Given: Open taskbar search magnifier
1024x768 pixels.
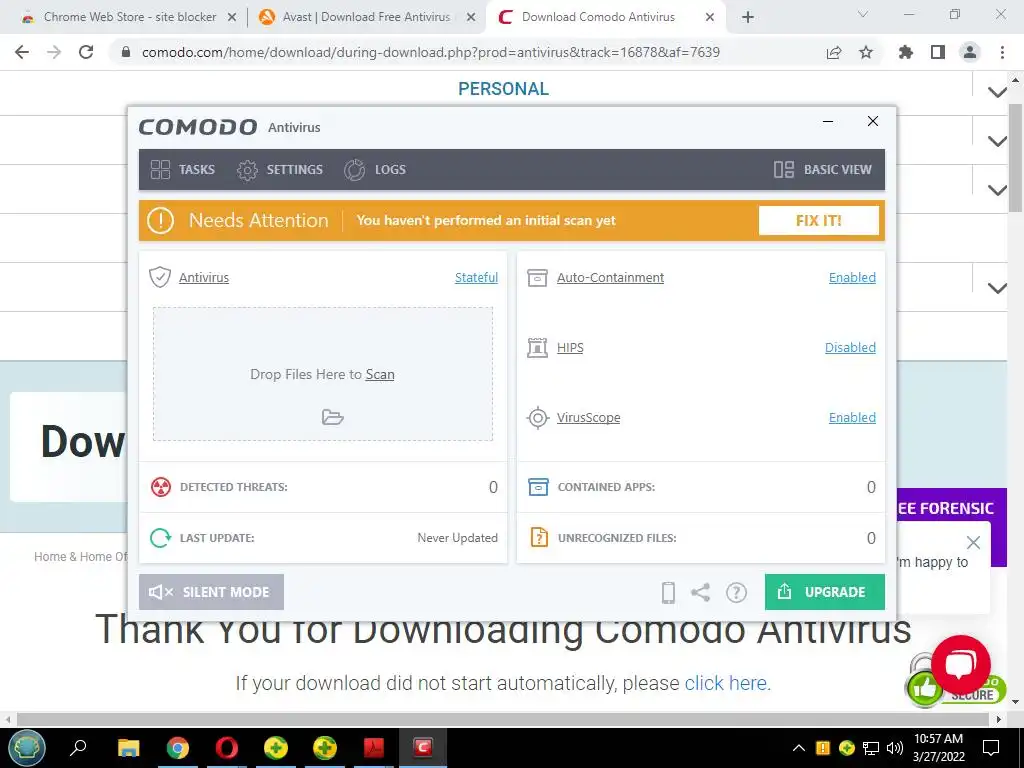Looking at the screenshot, I should tap(78, 748).
